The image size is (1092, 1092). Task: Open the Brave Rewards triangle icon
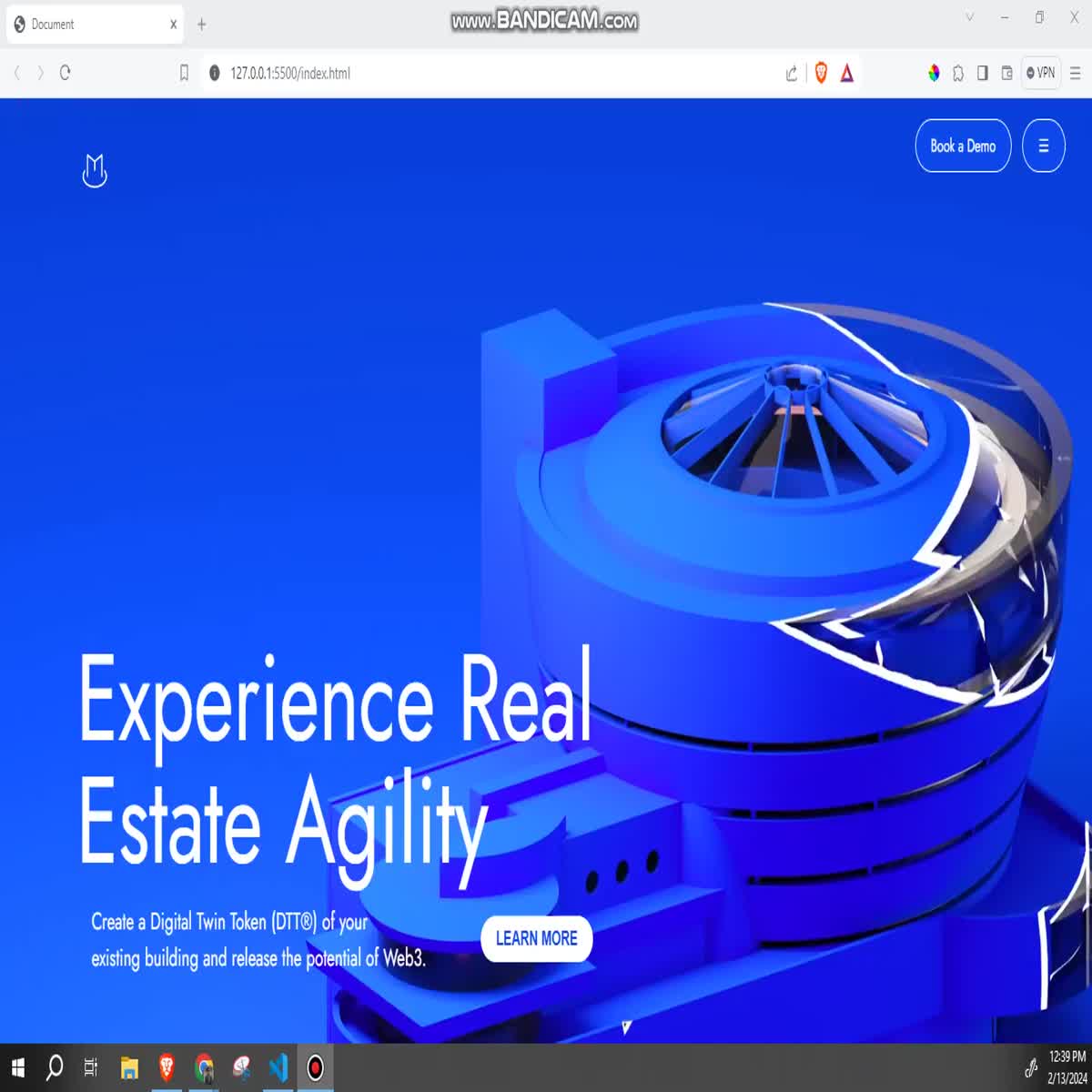(847, 73)
